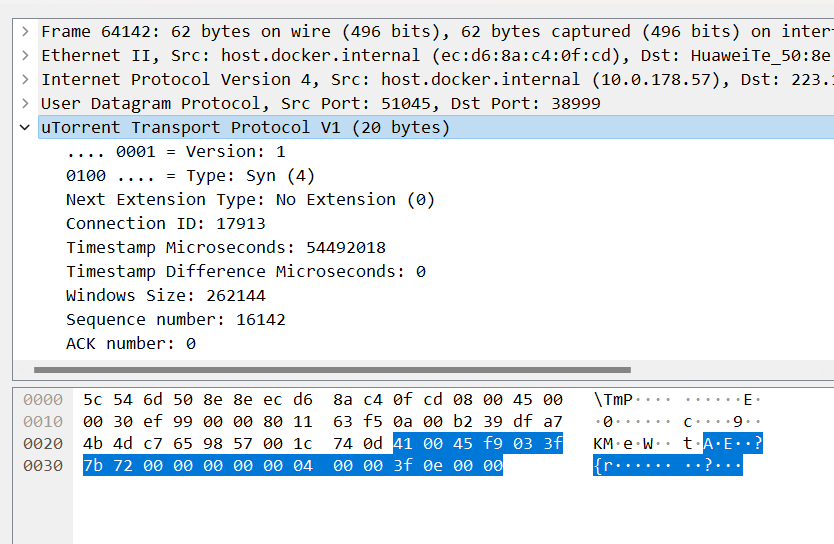Expand the Ethernet II section

coord(25,55)
